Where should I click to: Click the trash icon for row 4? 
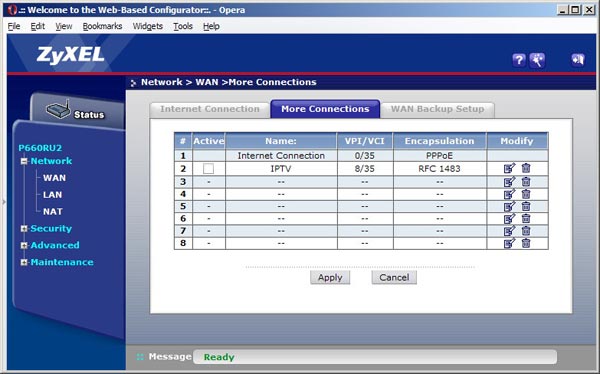[x=526, y=194]
